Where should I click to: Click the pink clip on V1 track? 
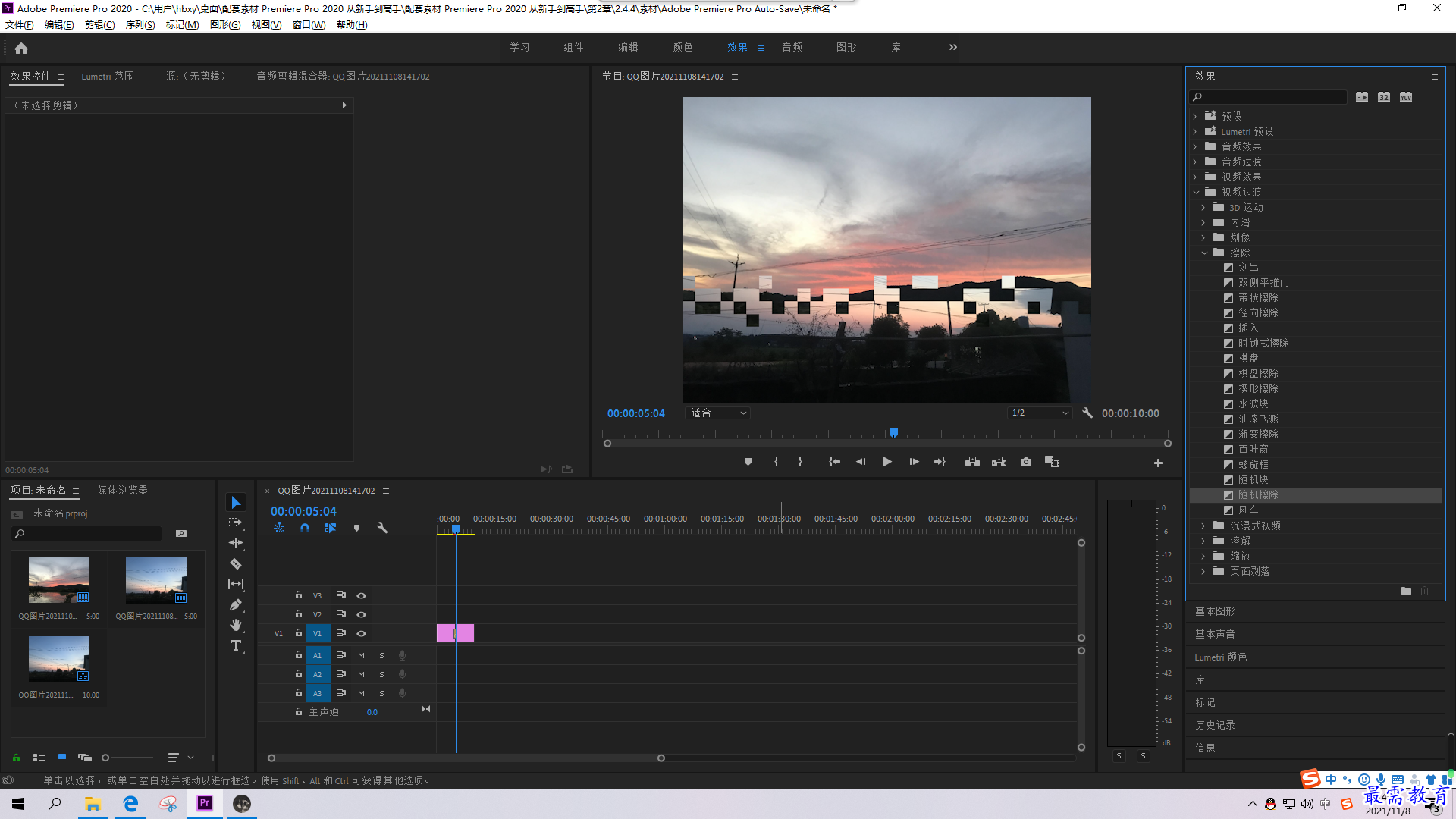coord(455,633)
